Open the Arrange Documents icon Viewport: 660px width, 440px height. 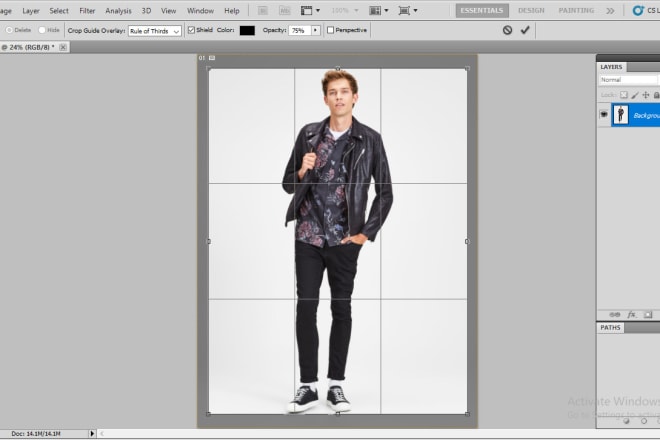click(x=375, y=11)
